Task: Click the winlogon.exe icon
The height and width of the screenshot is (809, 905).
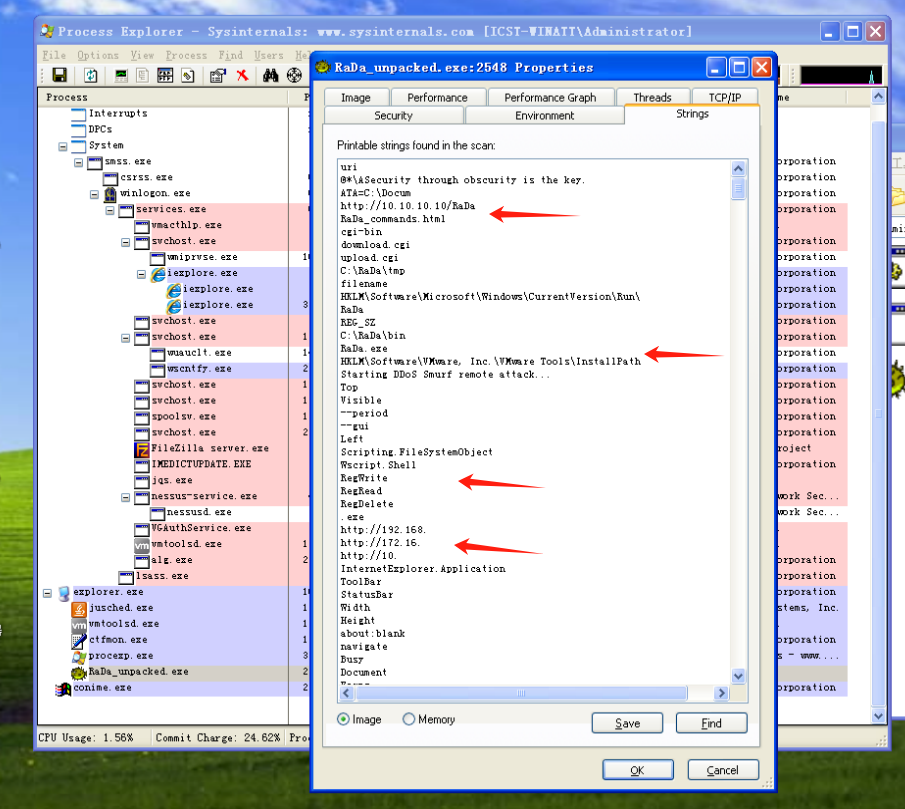Action: [x=110, y=194]
